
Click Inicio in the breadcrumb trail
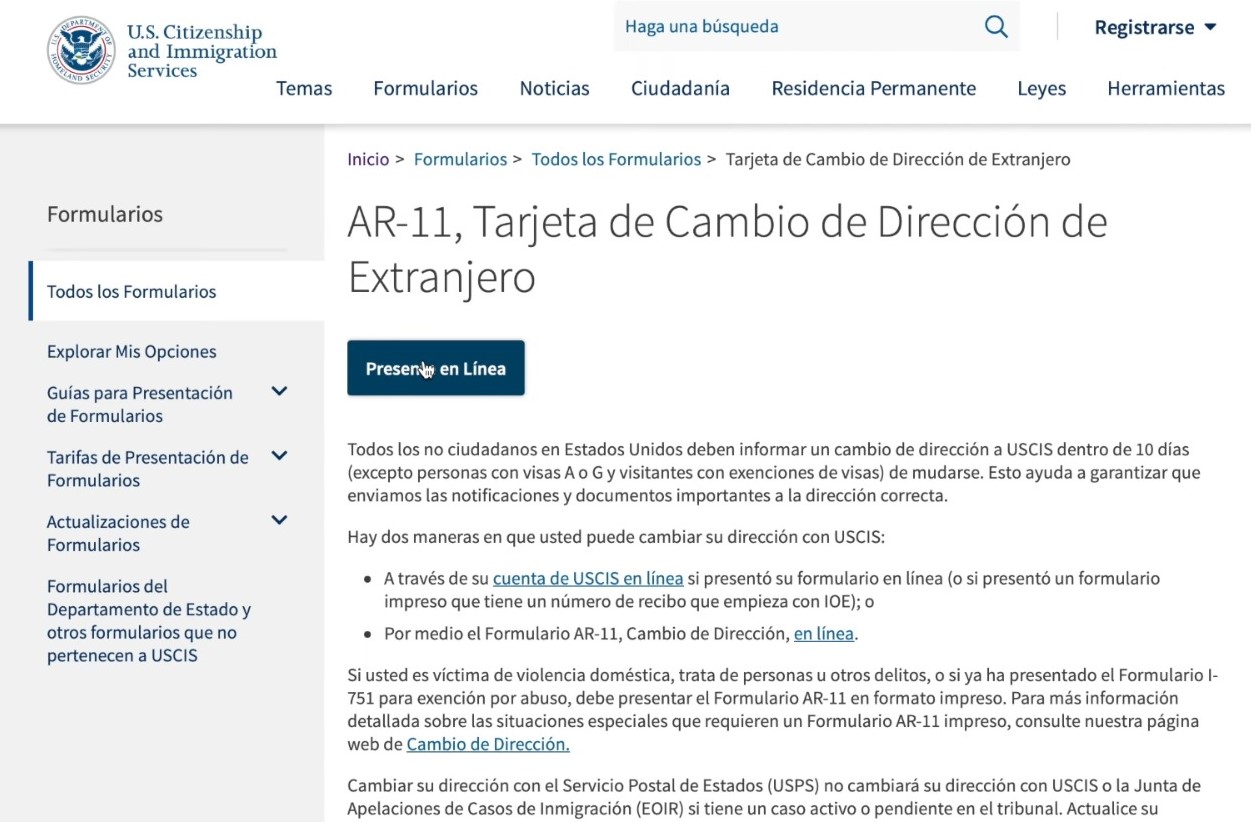(367, 159)
